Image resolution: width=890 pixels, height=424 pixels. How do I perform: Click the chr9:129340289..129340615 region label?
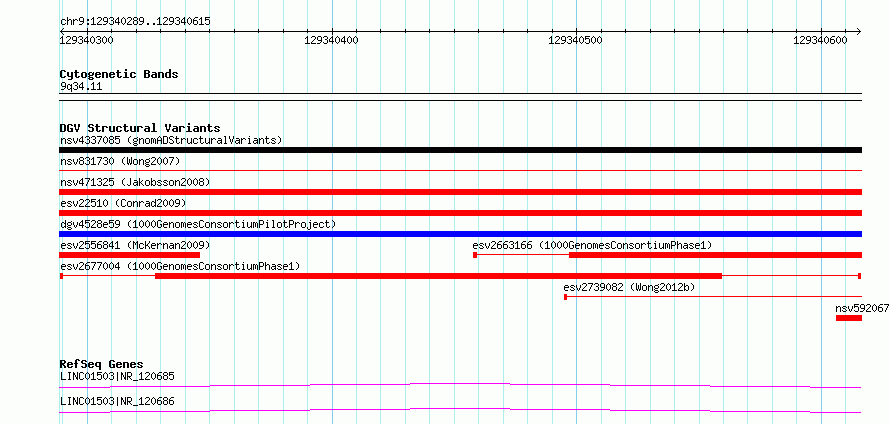tap(135, 22)
